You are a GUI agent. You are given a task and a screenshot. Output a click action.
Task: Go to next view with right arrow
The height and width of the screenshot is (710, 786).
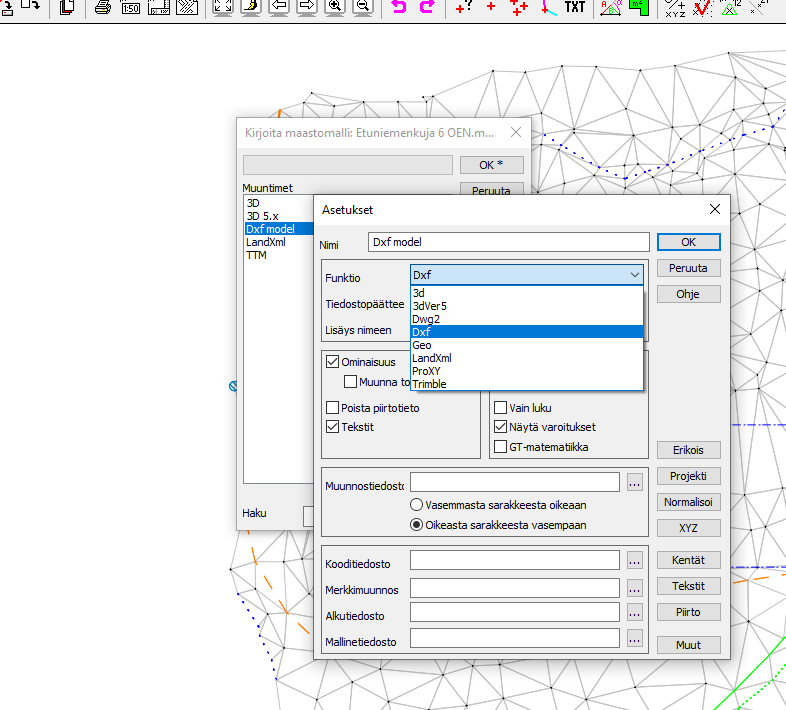tap(307, 7)
